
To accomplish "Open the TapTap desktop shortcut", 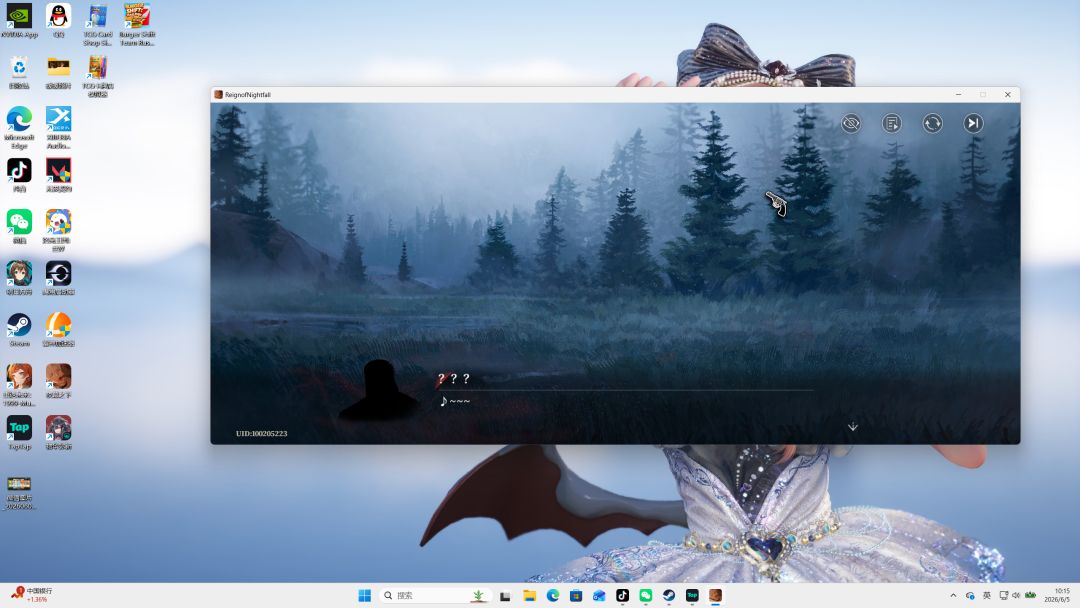I will click(19, 433).
